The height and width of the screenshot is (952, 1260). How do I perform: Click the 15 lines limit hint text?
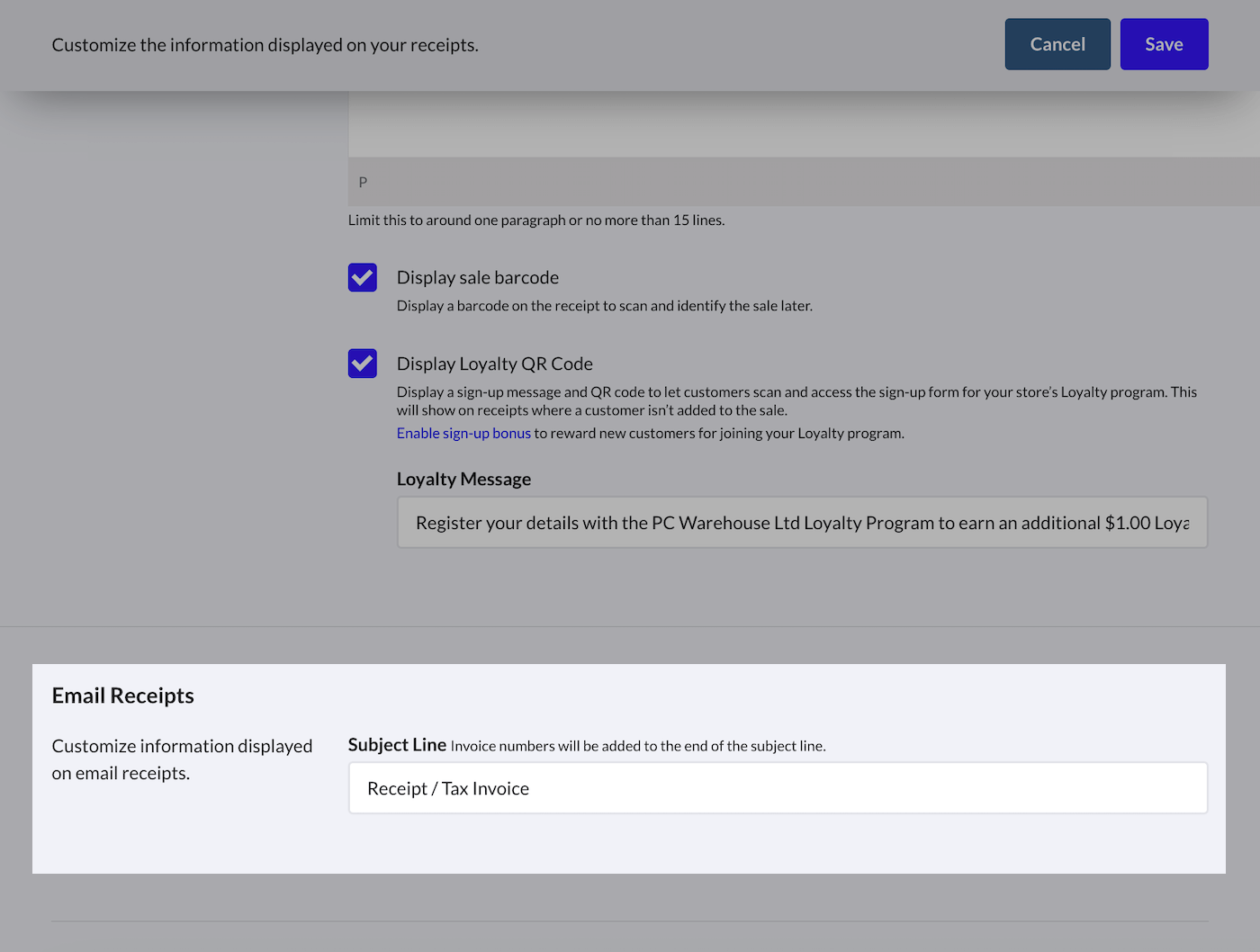[x=535, y=220]
